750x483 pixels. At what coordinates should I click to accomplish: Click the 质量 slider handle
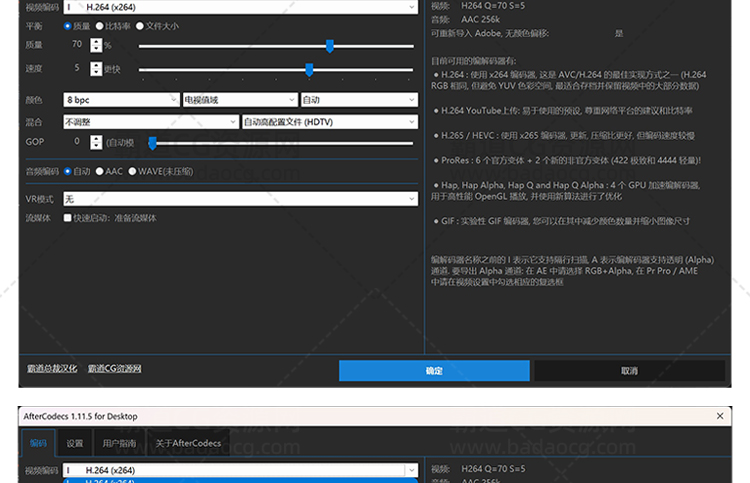[329, 45]
